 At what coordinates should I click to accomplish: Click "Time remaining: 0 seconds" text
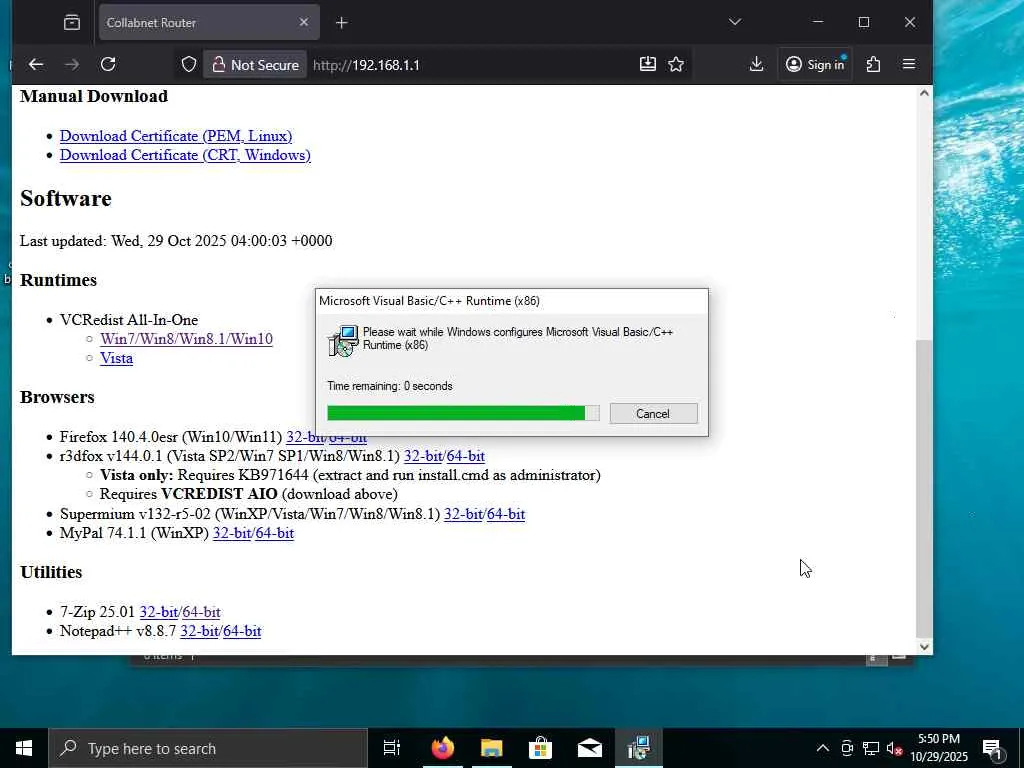[390, 386]
